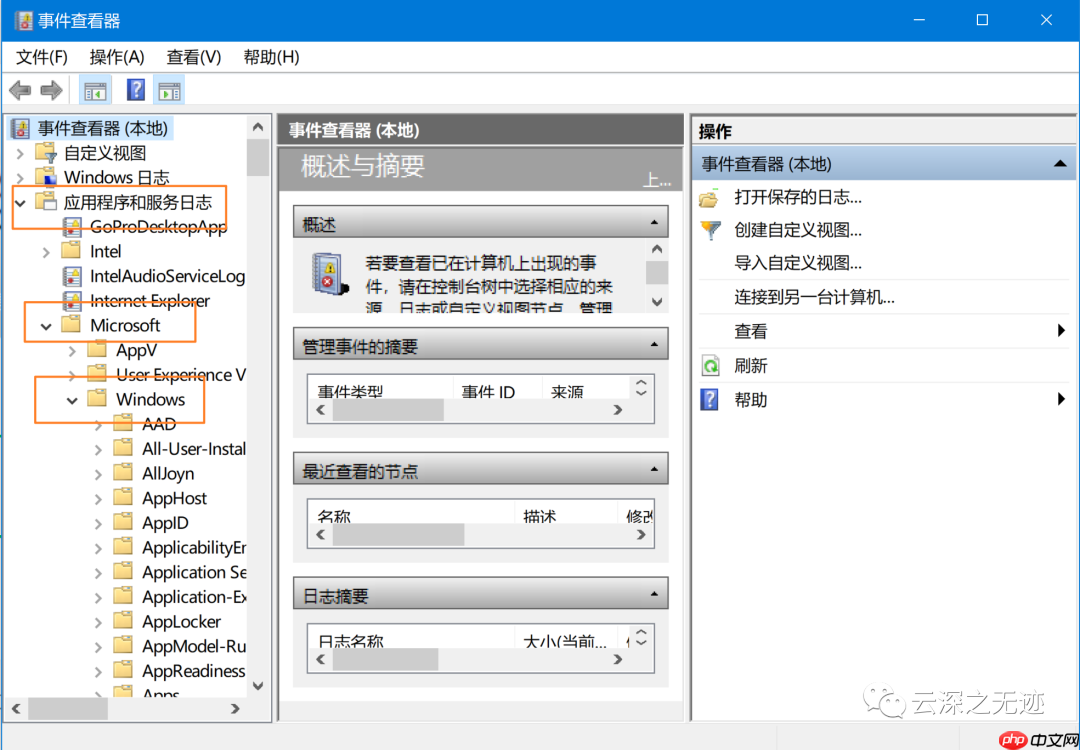Viewport: 1080px width, 750px height.
Task: Expand the 自定义视图 tree node
Action: point(21,153)
